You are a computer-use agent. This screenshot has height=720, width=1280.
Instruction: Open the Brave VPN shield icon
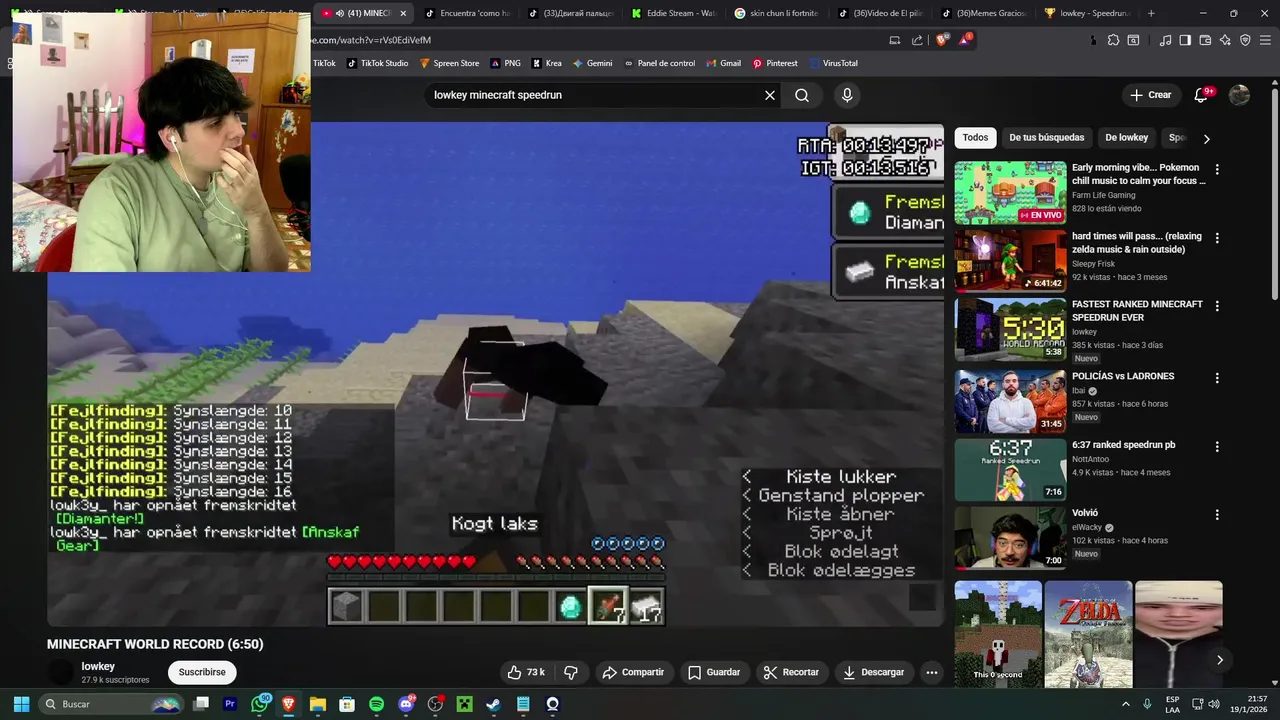[1245, 40]
